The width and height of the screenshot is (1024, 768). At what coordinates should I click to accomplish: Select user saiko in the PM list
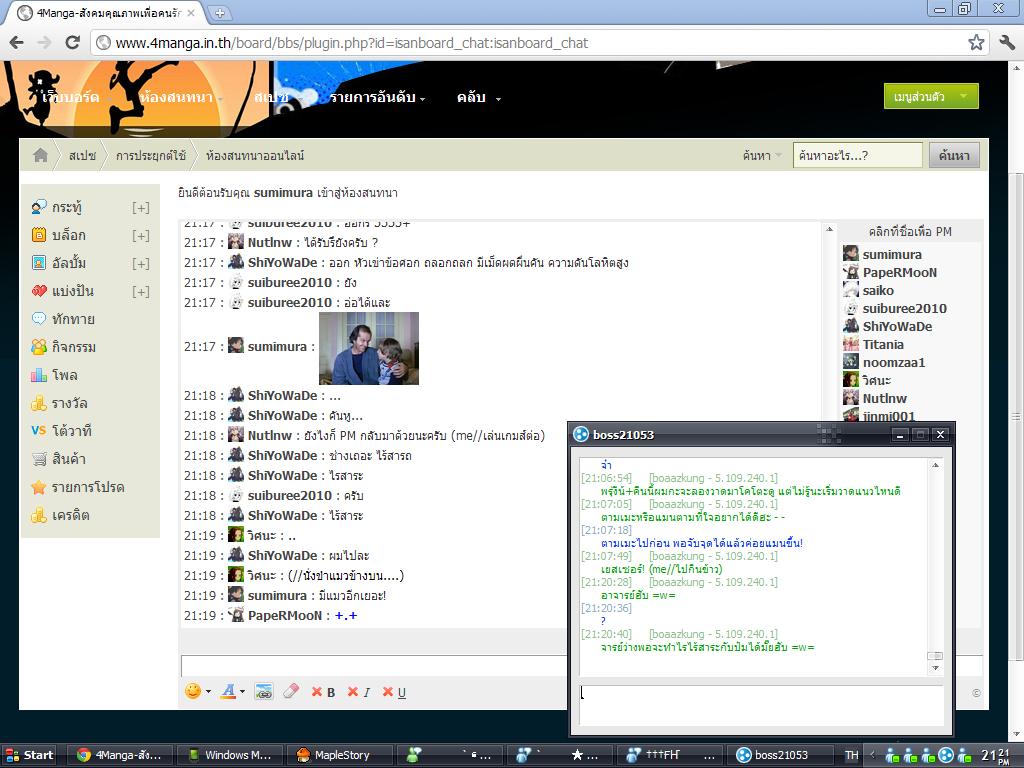pos(878,291)
